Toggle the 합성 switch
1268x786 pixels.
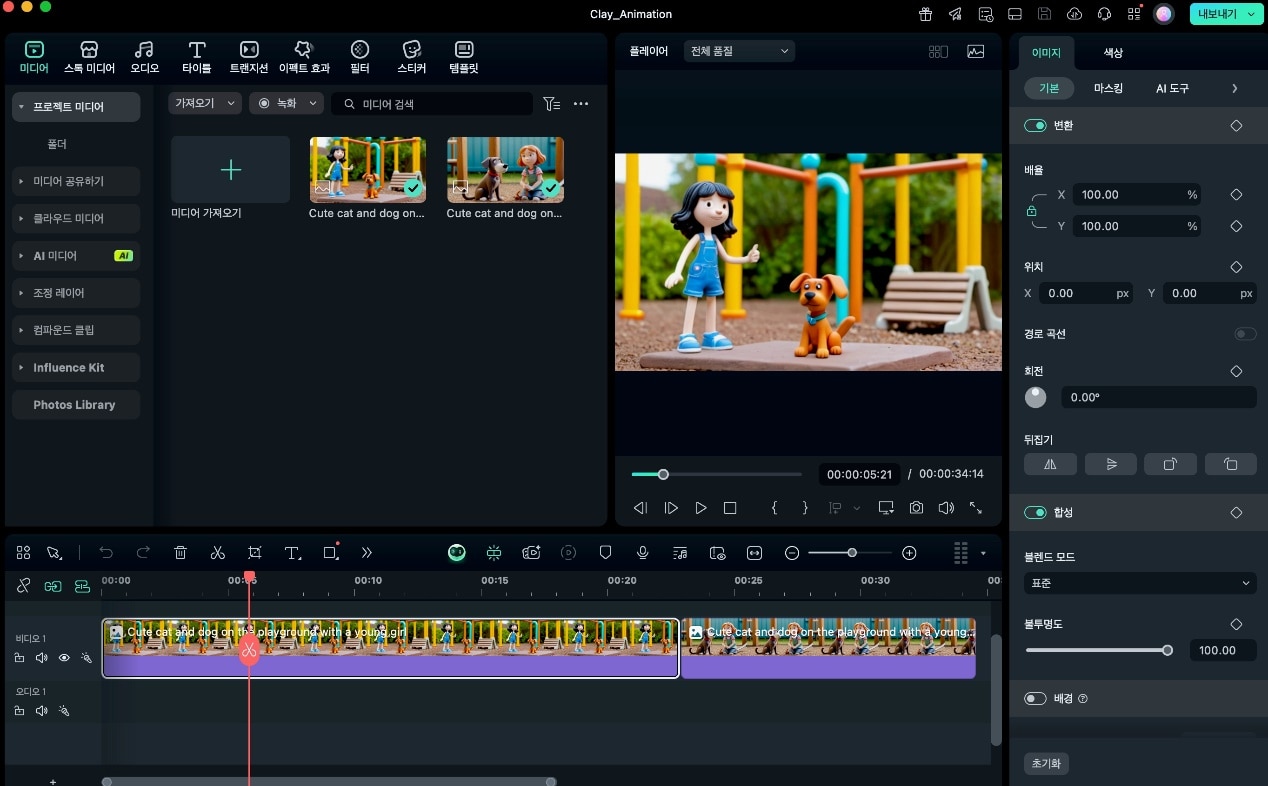pos(1035,512)
